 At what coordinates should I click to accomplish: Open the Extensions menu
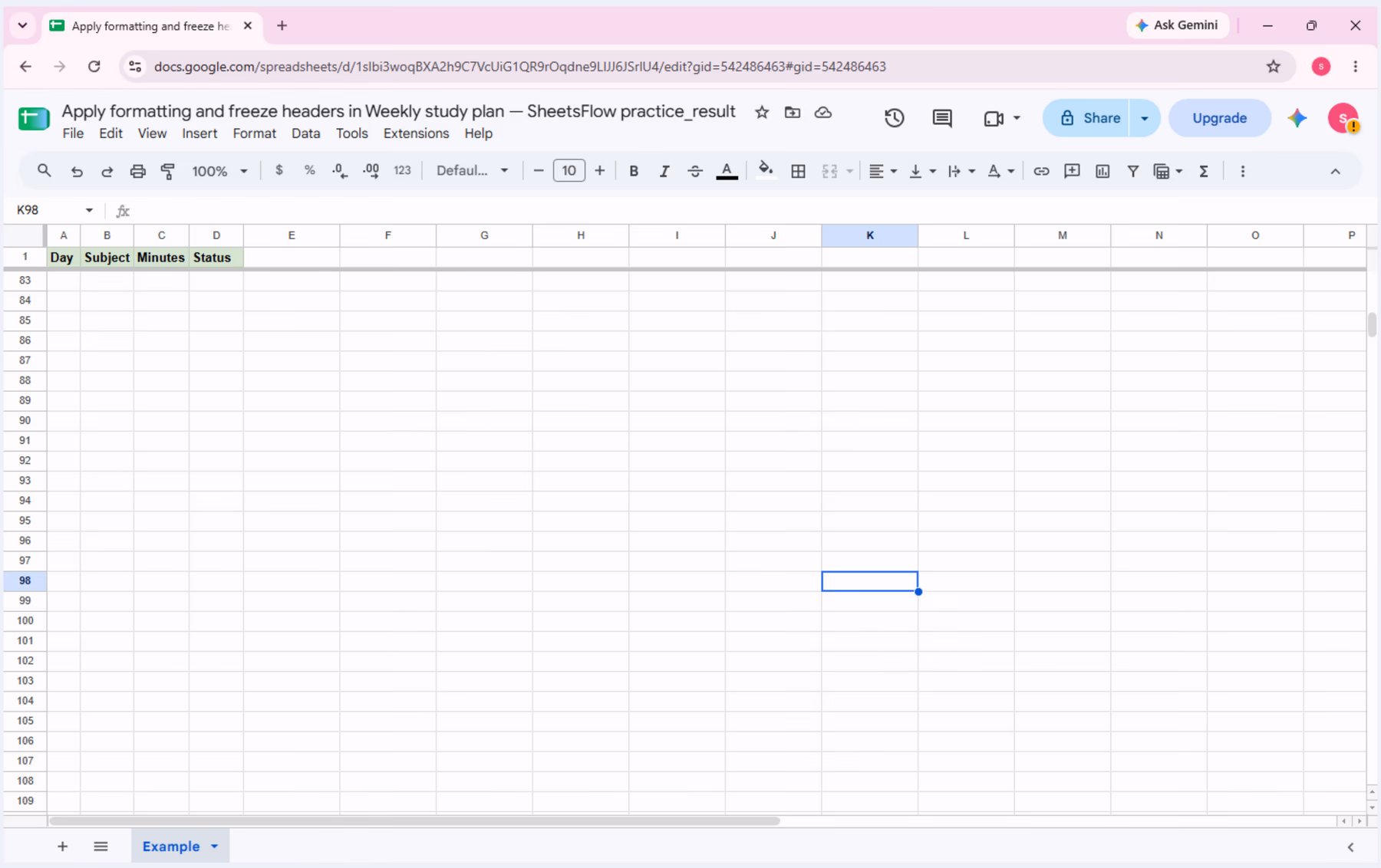pos(416,133)
